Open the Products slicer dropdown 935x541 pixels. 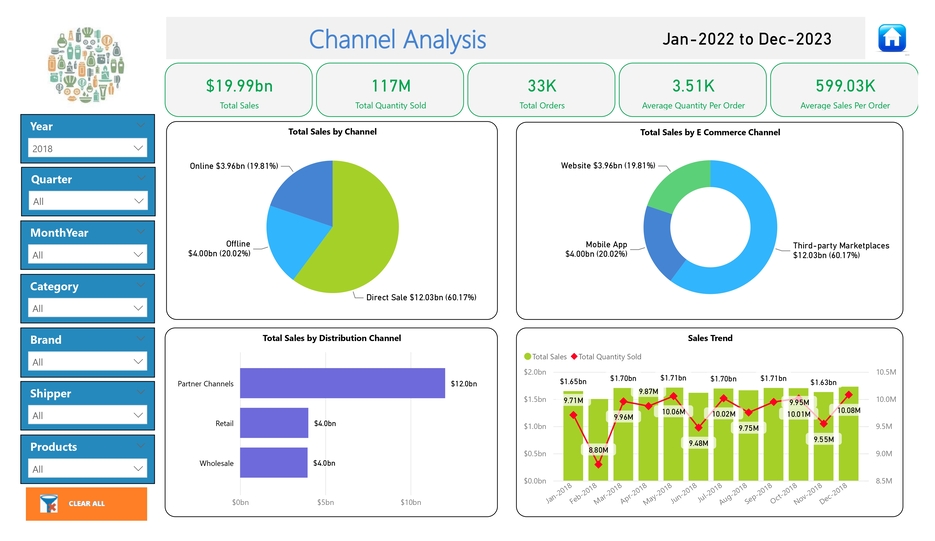click(87, 469)
